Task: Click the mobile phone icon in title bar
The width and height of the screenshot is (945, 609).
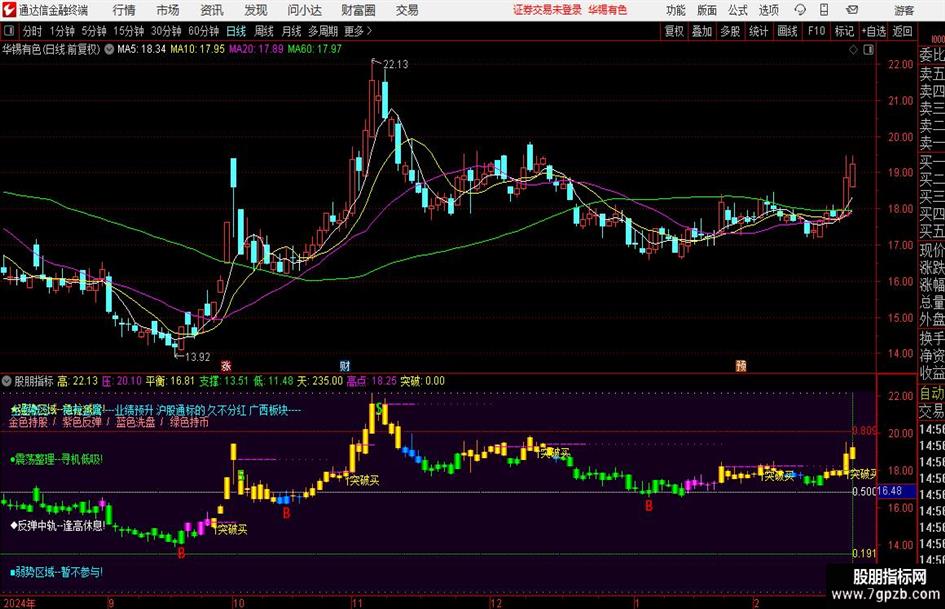Action: coord(824,10)
